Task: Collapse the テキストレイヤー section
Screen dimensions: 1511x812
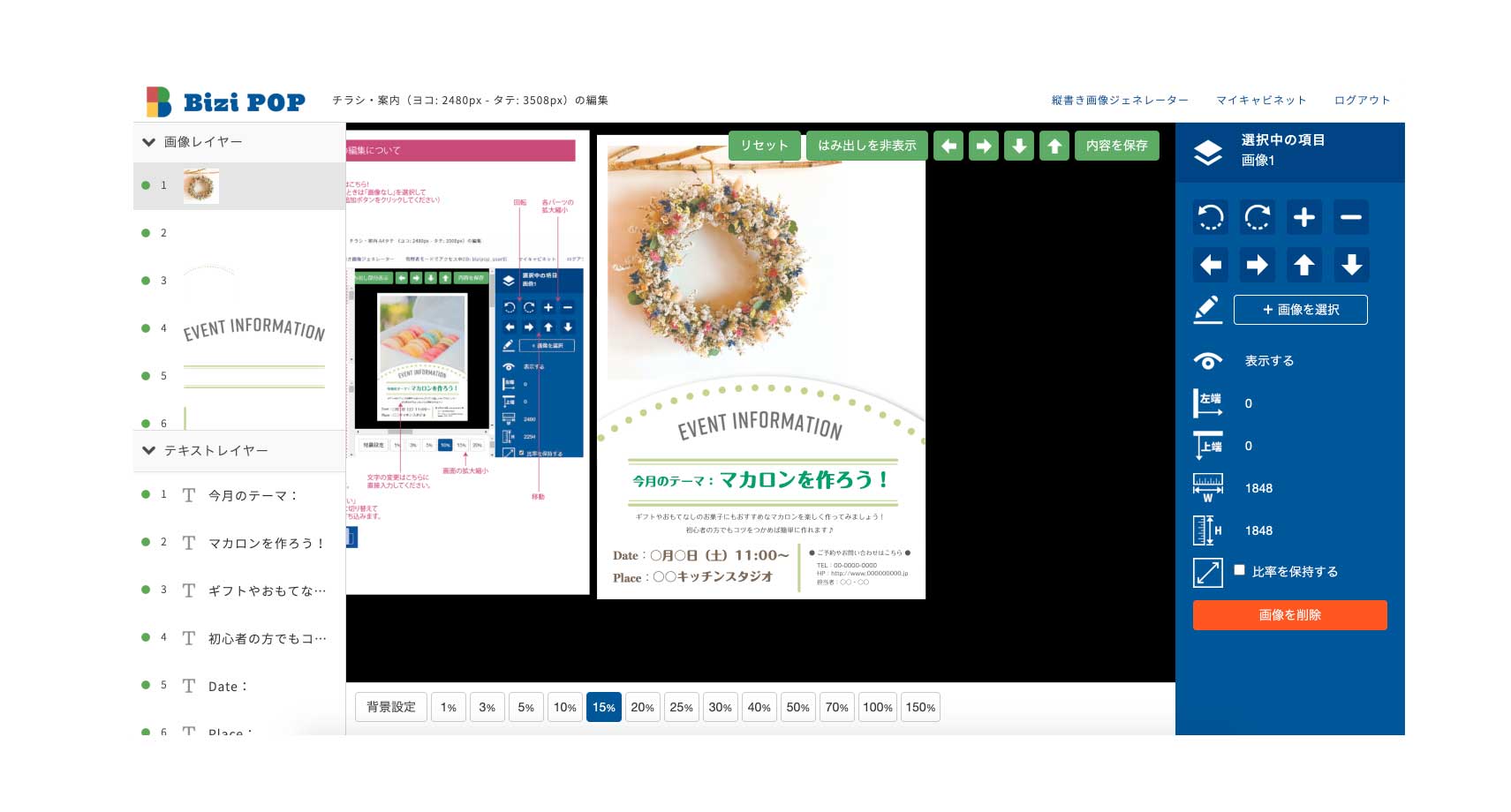Action: coord(149,451)
